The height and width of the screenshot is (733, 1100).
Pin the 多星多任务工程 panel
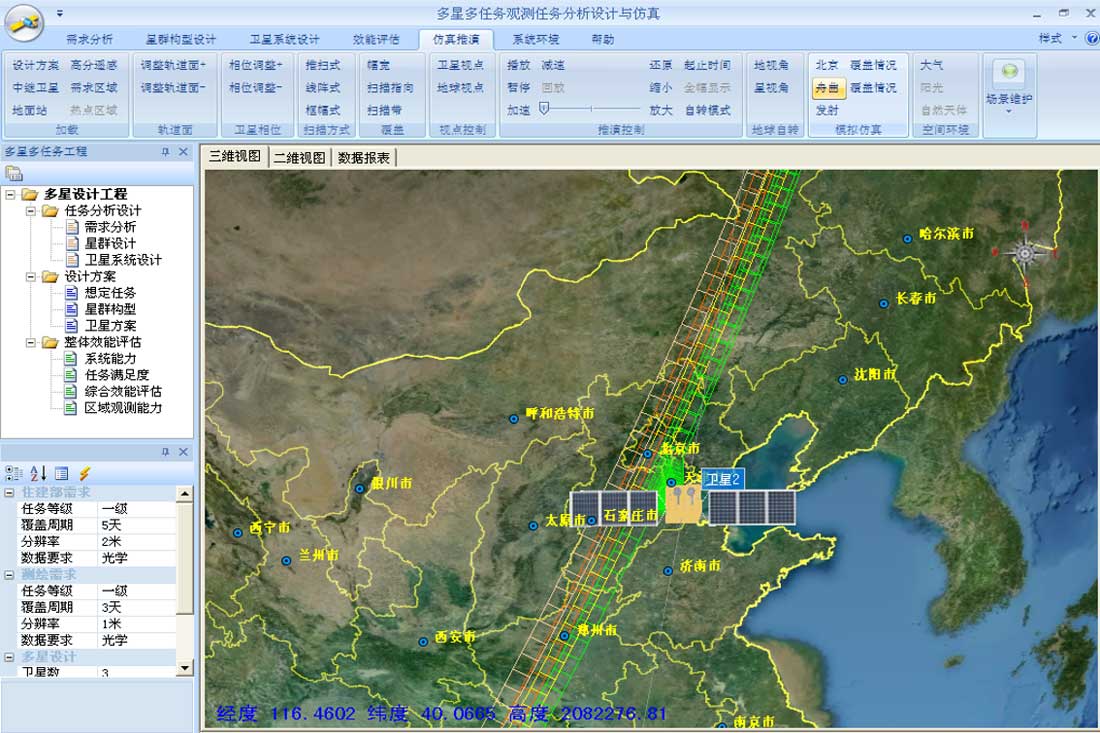pyautogui.click(x=166, y=152)
